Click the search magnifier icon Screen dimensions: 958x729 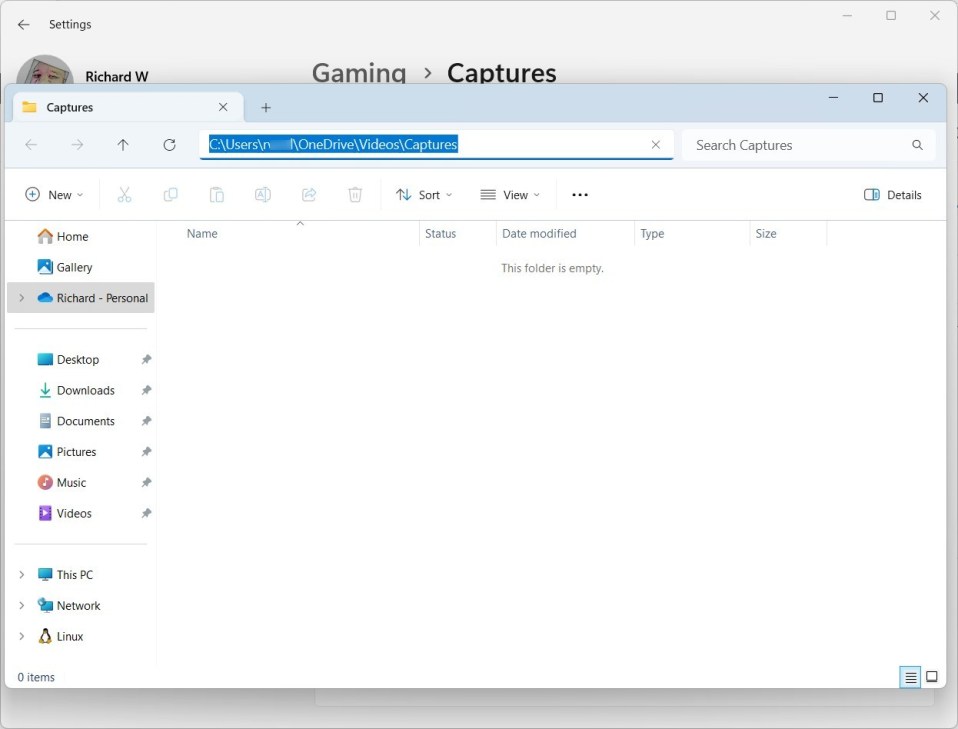[917, 145]
